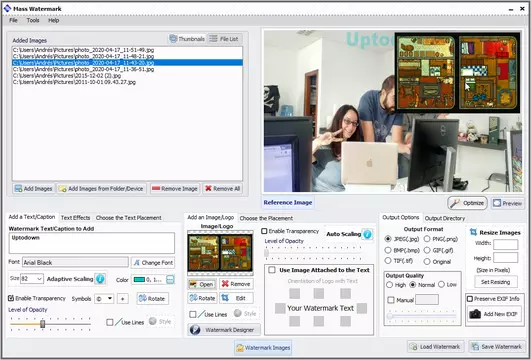Click the Watermark Images button
This screenshot has width=531, height=360.
(263, 347)
